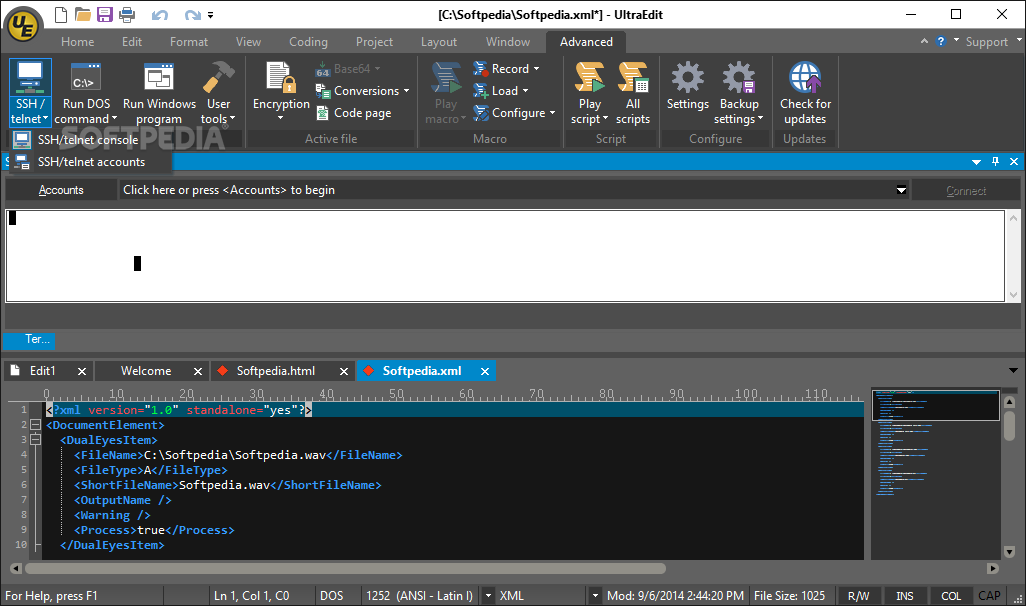Toggle INS insert mode in status bar
Screen dimensions: 1026x606
[904, 596]
